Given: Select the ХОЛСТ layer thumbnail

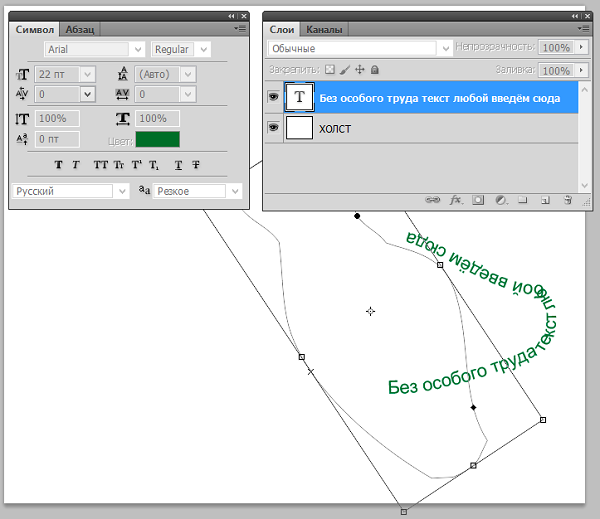Looking at the screenshot, I should [299, 128].
